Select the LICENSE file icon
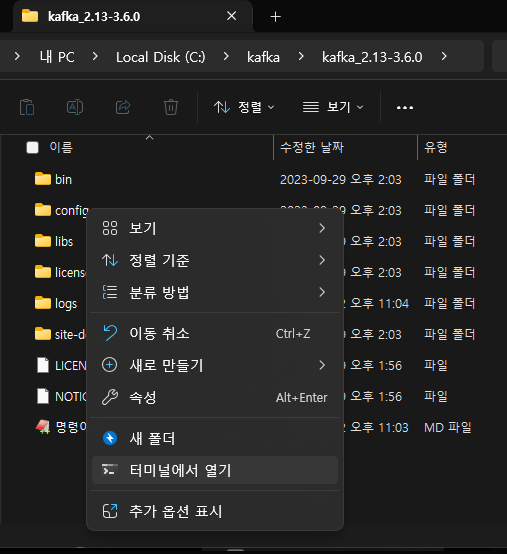Image resolution: width=507 pixels, height=554 pixels. pos(43,365)
